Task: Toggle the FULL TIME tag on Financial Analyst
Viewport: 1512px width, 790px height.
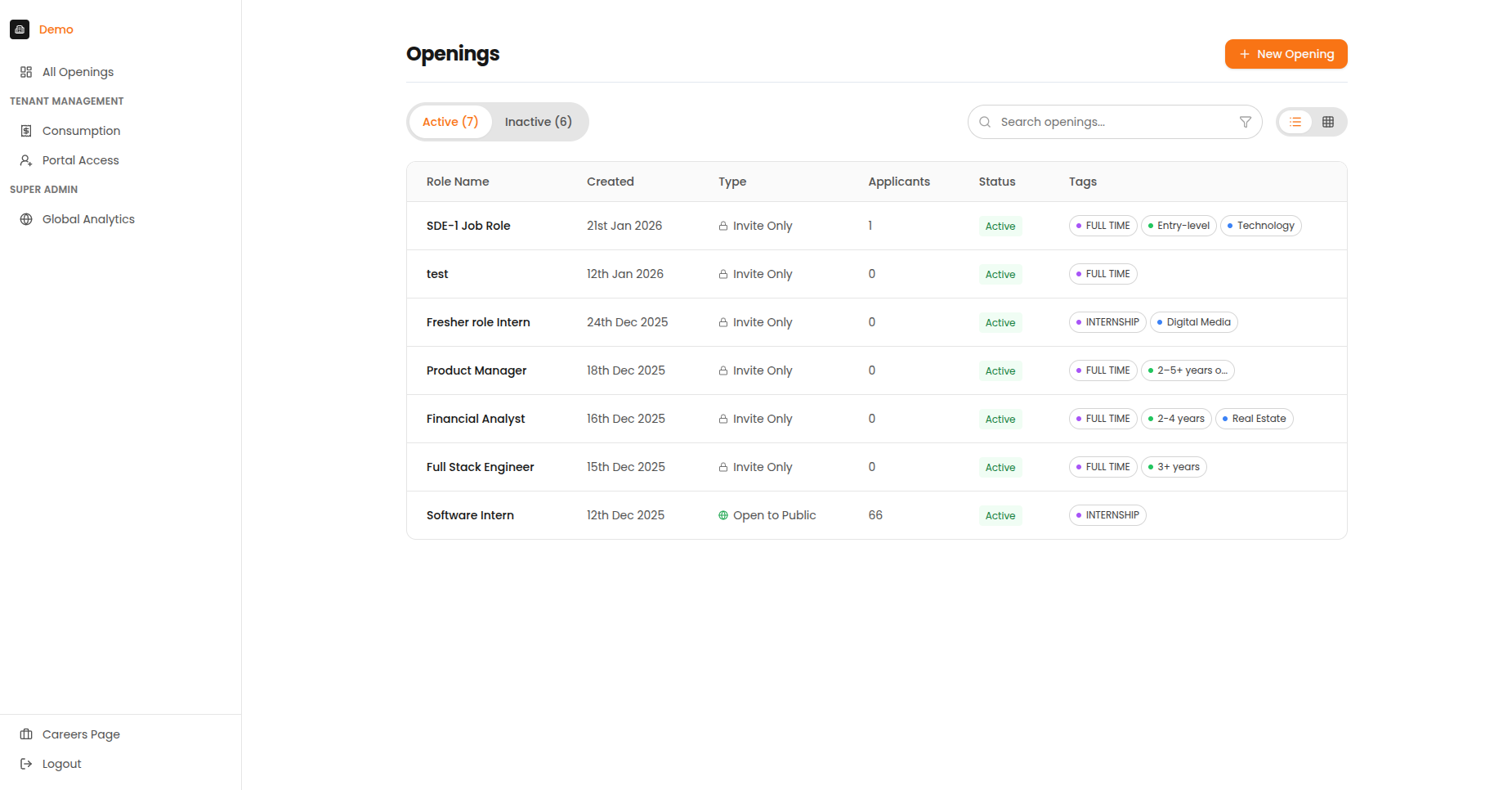Action: pos(1103,418)
